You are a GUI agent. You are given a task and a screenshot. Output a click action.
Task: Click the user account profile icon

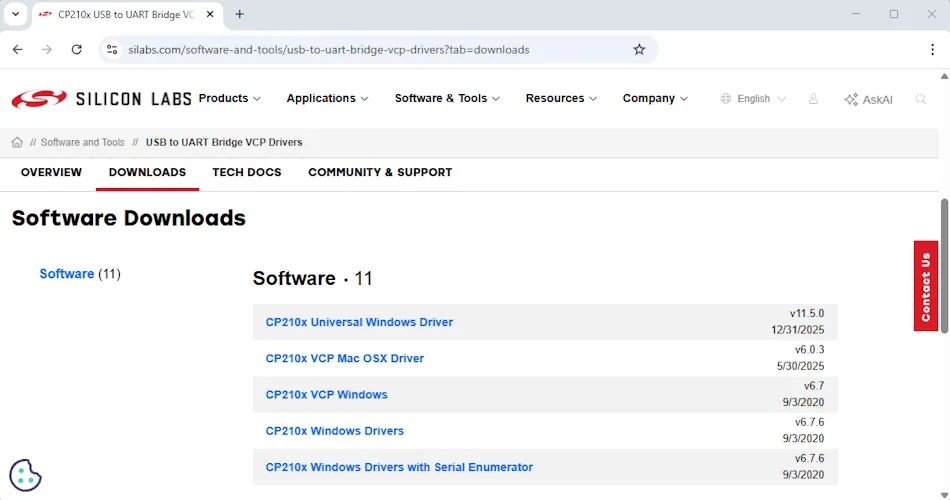(813, 99)
